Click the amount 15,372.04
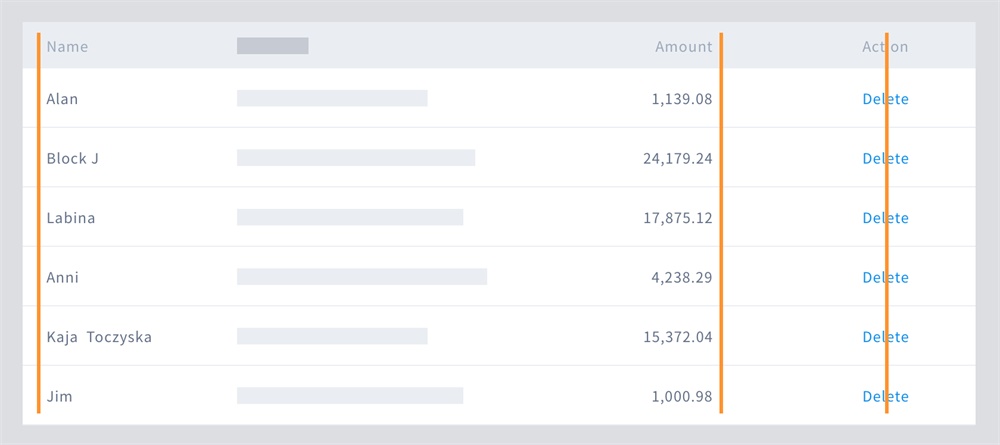The width and height of the screenshot is (1000, 445). tap(677, 337)
